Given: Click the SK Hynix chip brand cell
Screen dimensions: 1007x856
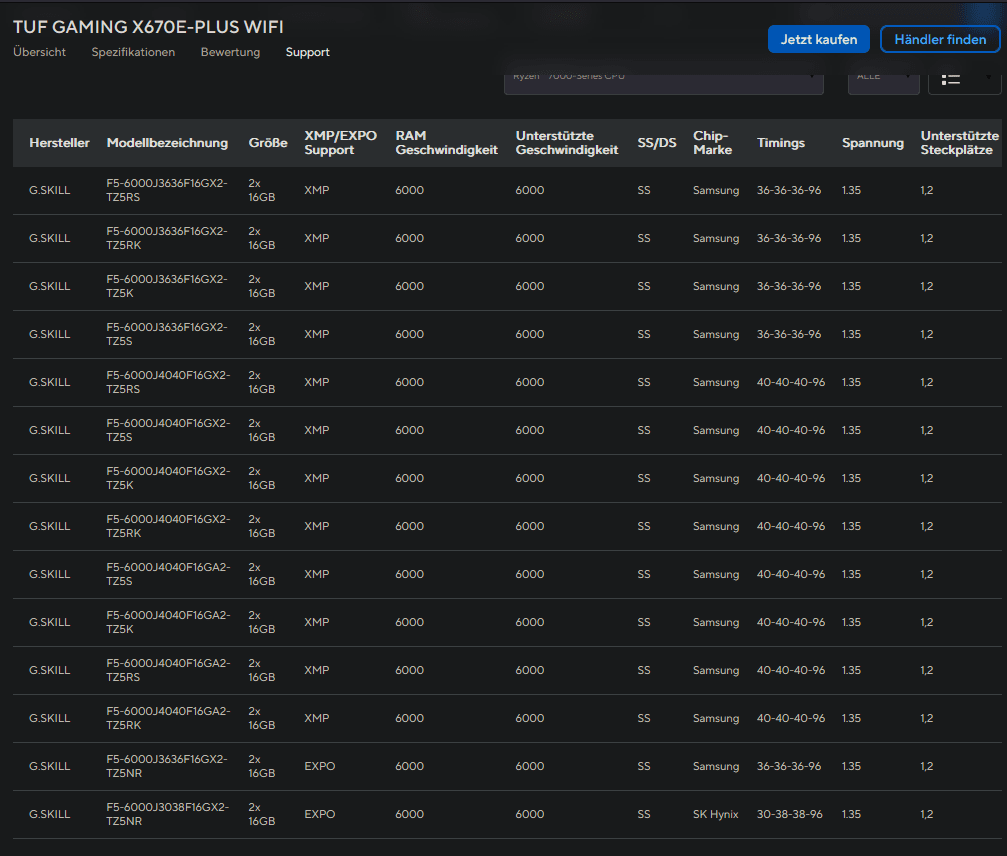Looking at the screenshot, I should pos(715,814).
